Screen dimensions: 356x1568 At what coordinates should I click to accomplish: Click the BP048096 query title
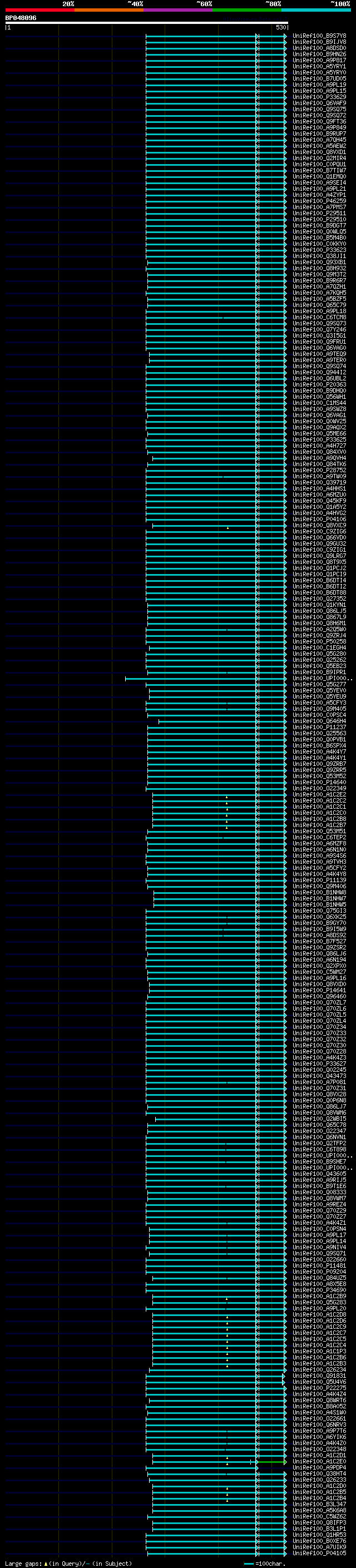pyautogui.click(x=21, y=18)
